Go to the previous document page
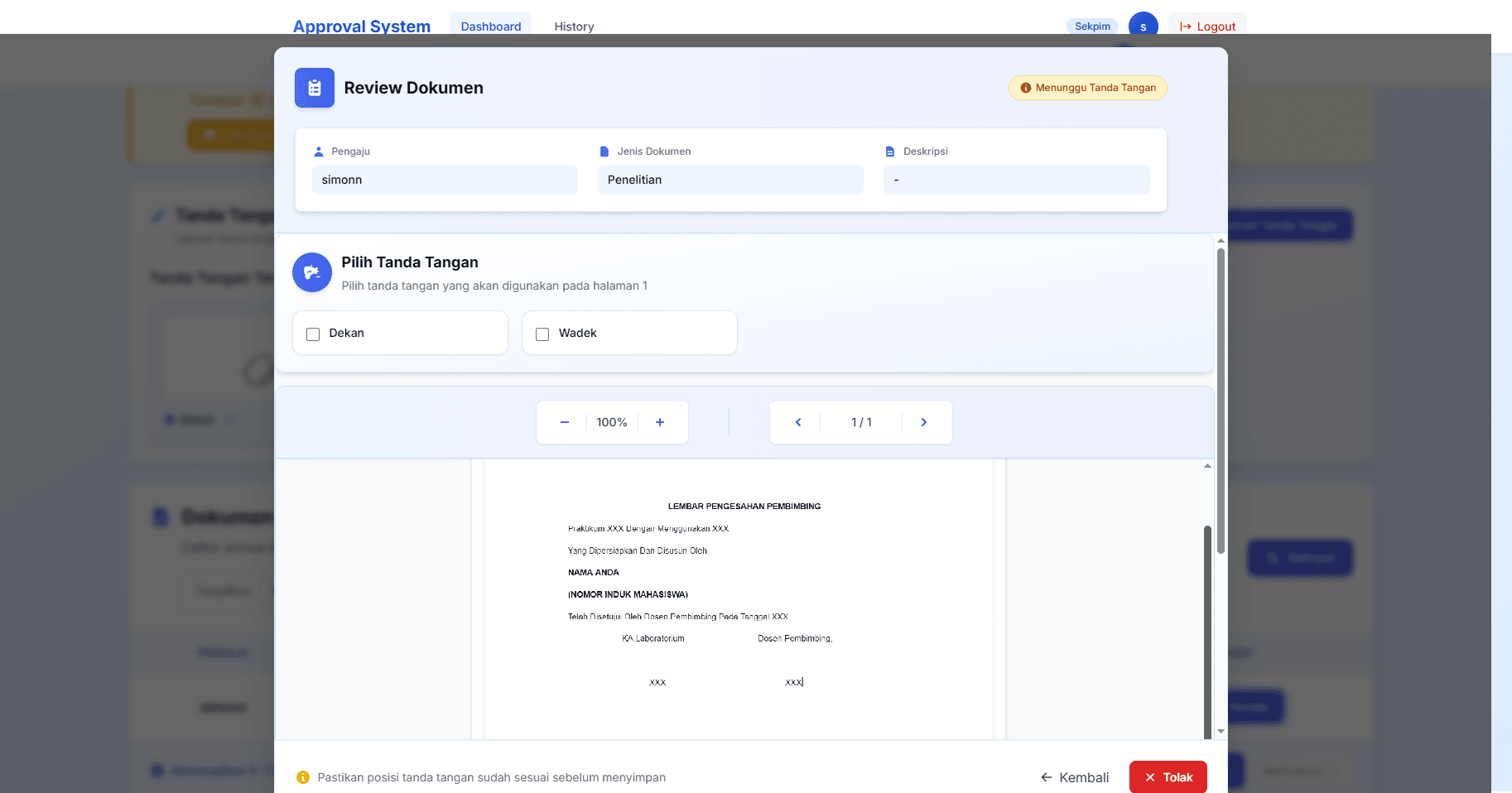This screenshot has height=793, width=1512. [x=797, y=422]
